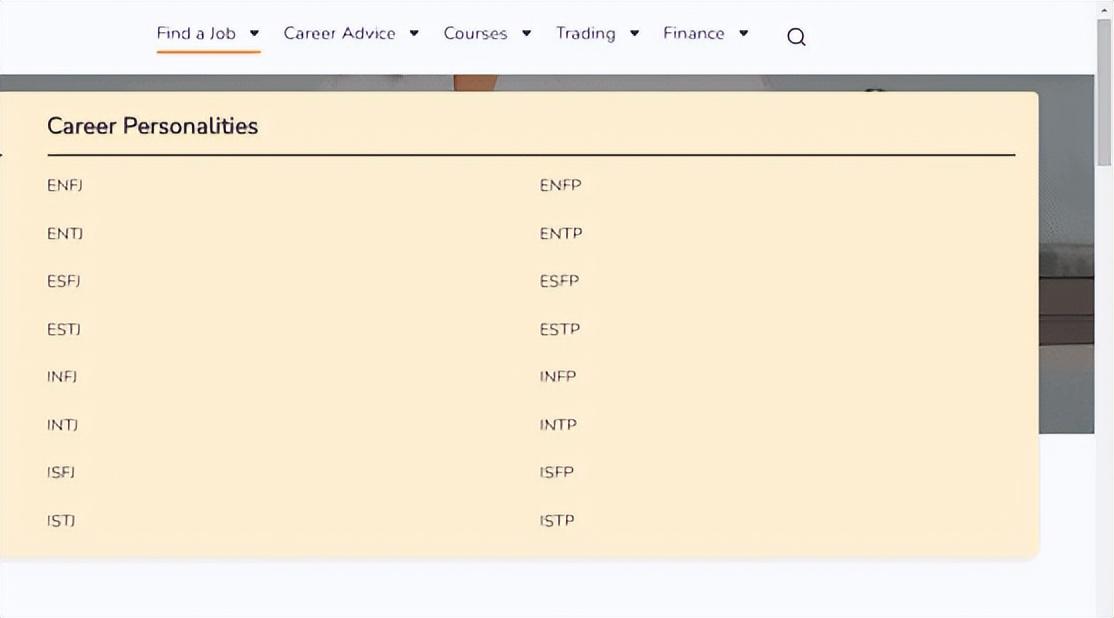Choose the ESTP personality link
The width and height of the screenshot is (1114, 618).
tap(559, 330)
